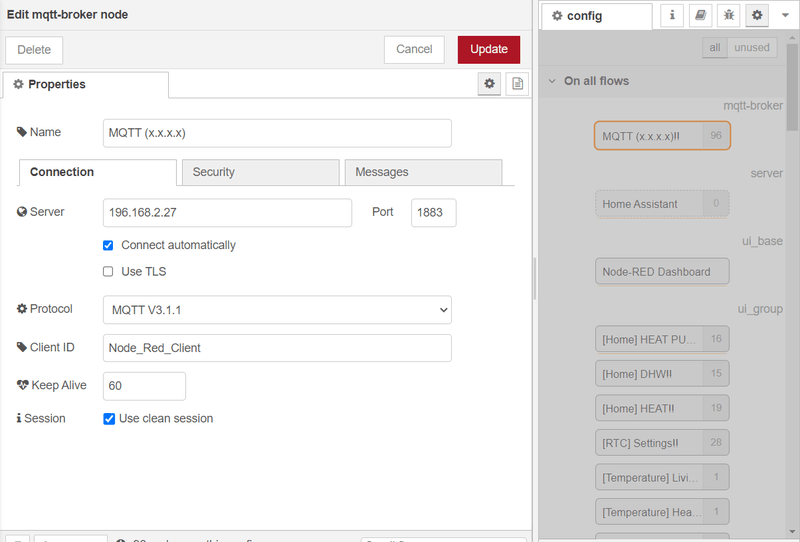Open the debug messages bug icon
The width and height of the screenshot is (800, 542).
coord(729,15)
